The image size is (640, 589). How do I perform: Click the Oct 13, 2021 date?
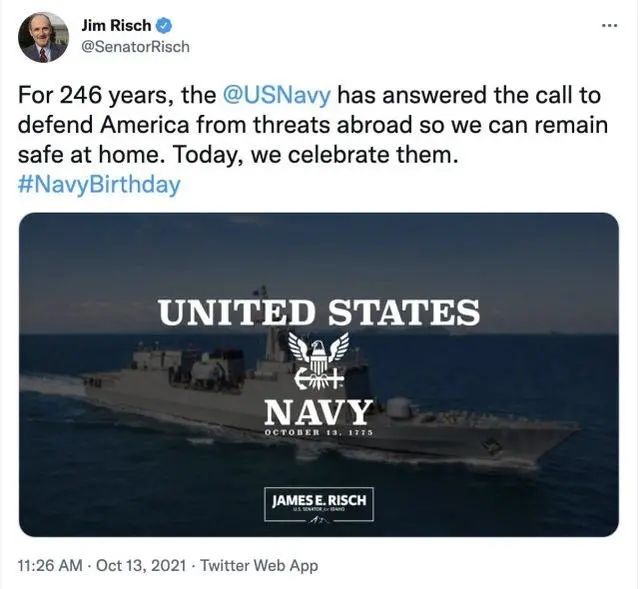142,565
